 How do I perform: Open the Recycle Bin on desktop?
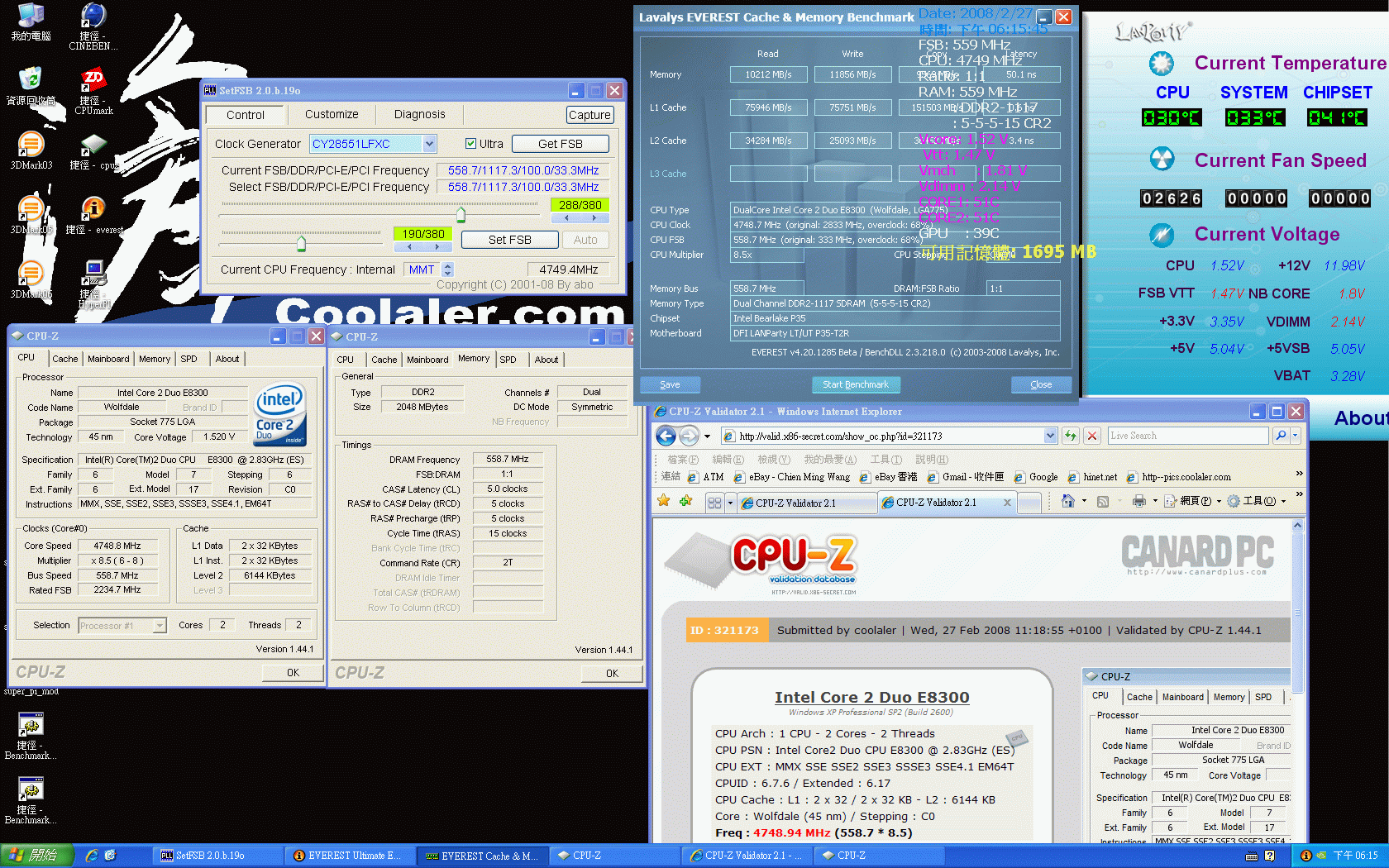click(31, 86)
